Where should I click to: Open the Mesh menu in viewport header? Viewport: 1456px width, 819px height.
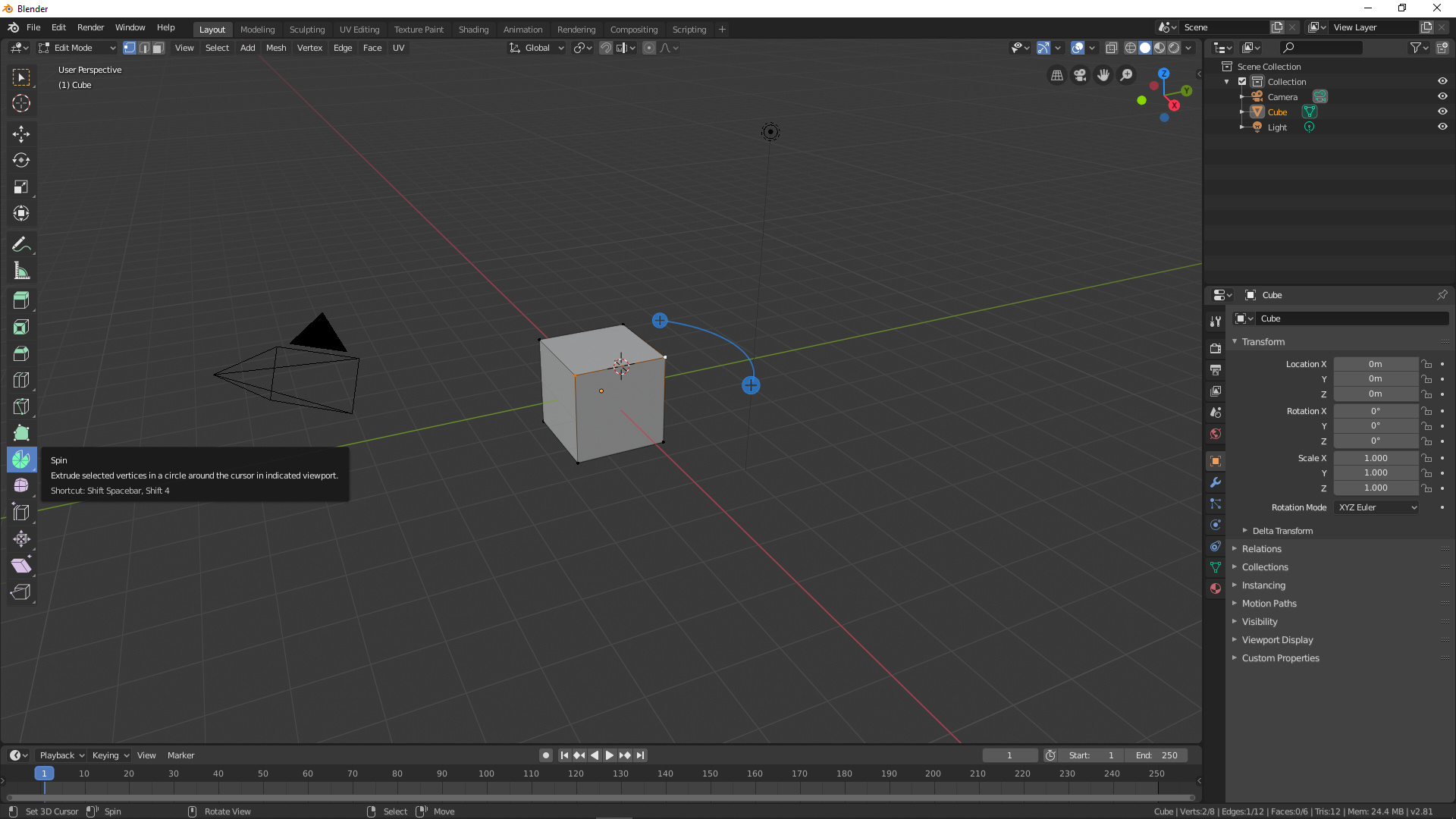276,48
